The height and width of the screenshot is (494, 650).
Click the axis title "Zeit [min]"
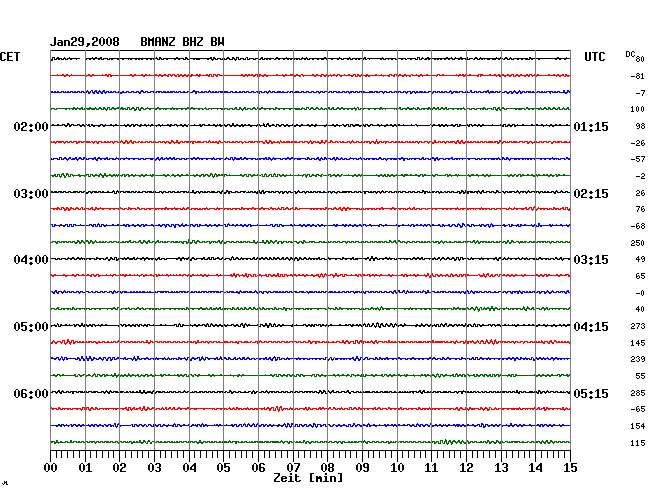308,478
